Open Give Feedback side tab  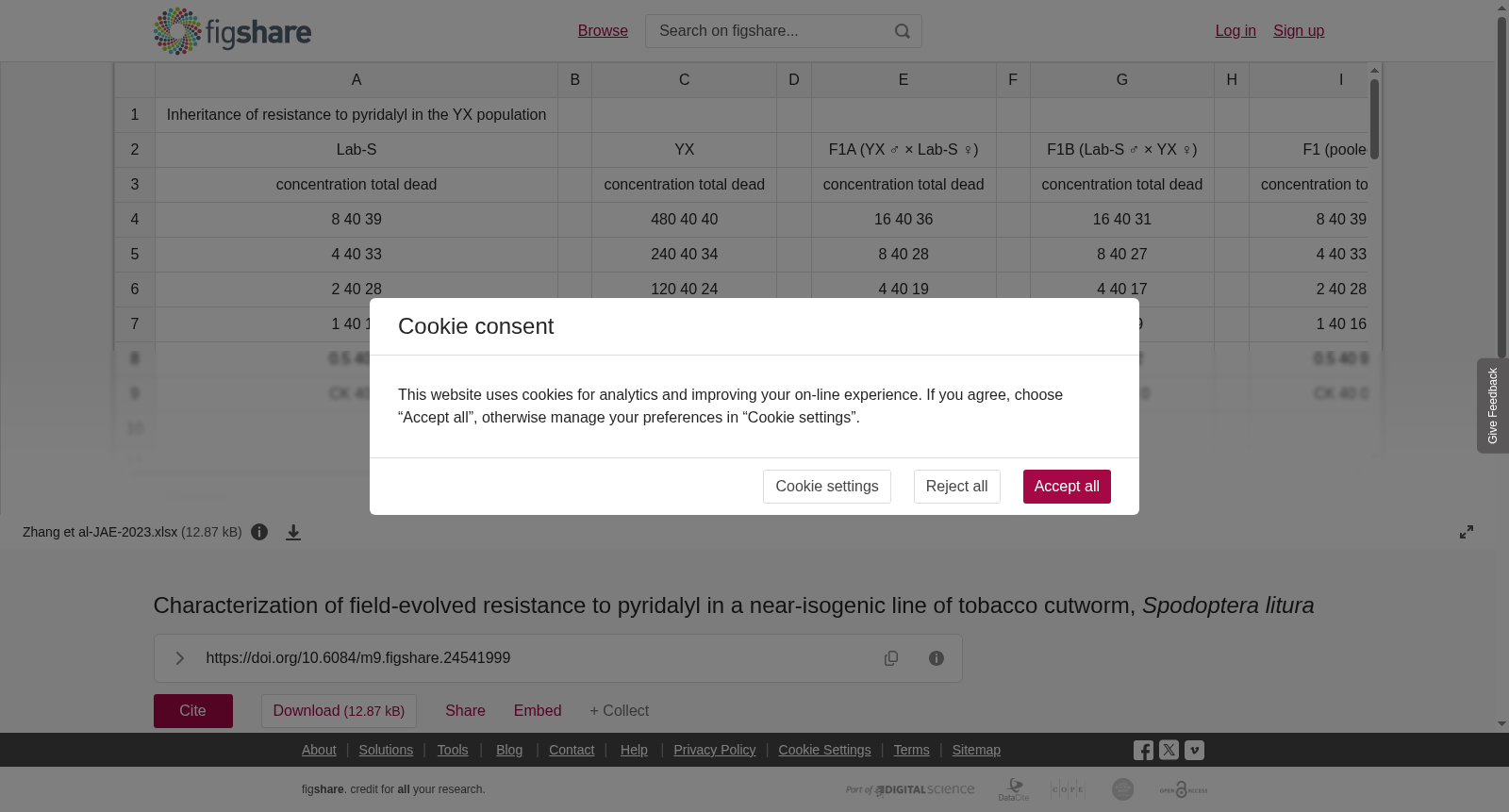(1493, 406)
